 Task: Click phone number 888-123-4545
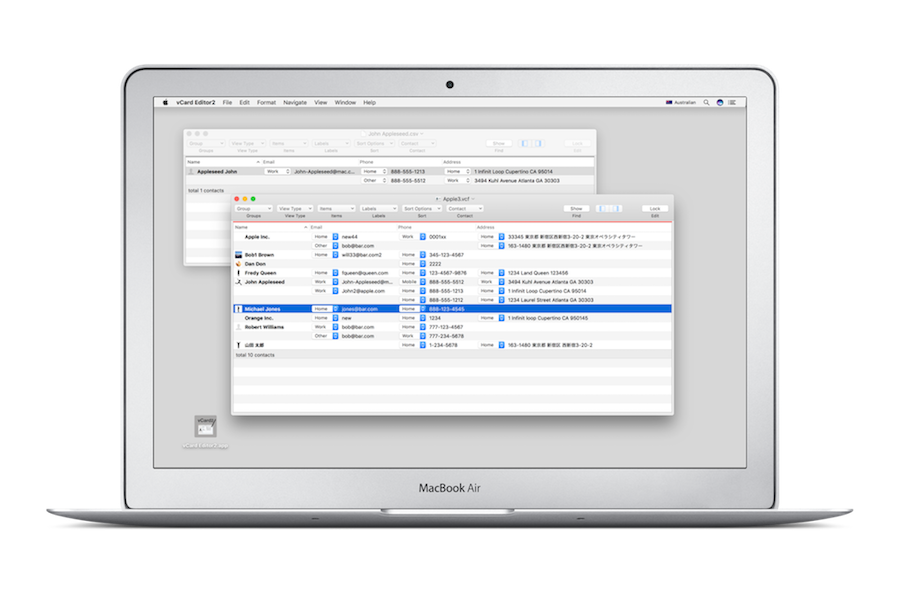point(447,309)
